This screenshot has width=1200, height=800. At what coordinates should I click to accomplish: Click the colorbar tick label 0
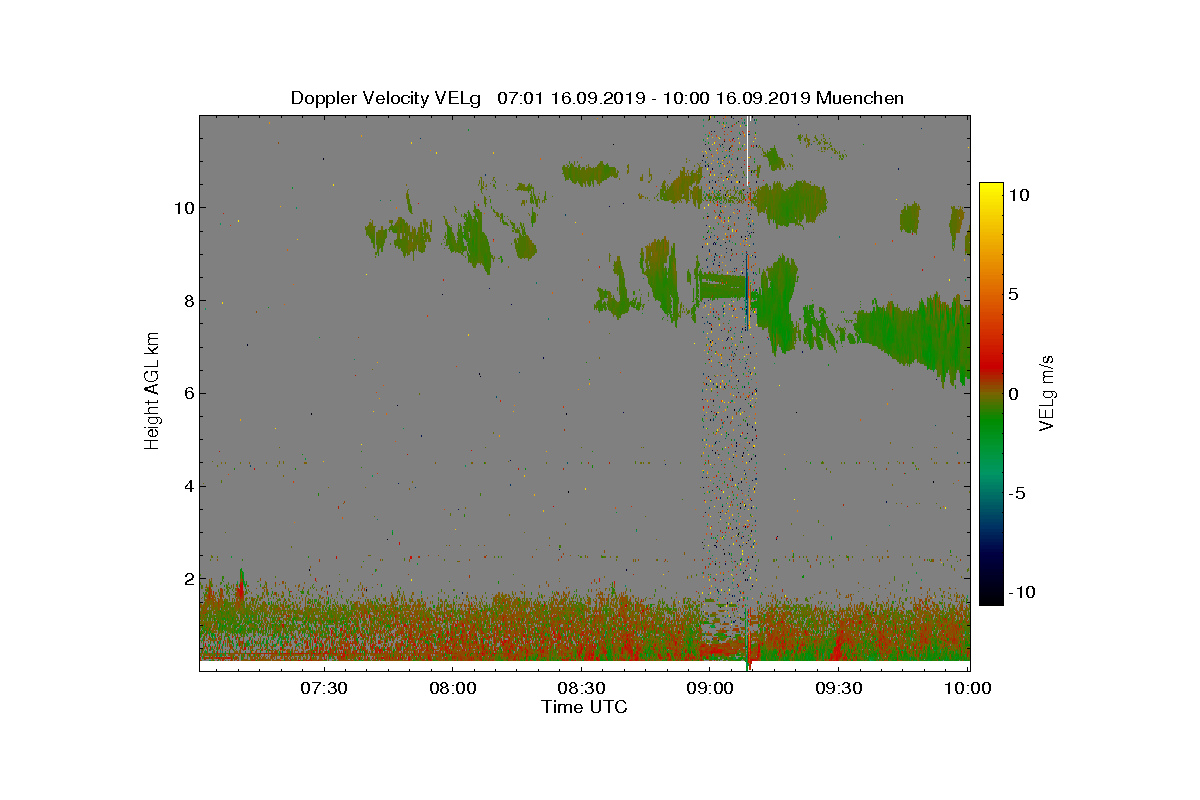1013,394
